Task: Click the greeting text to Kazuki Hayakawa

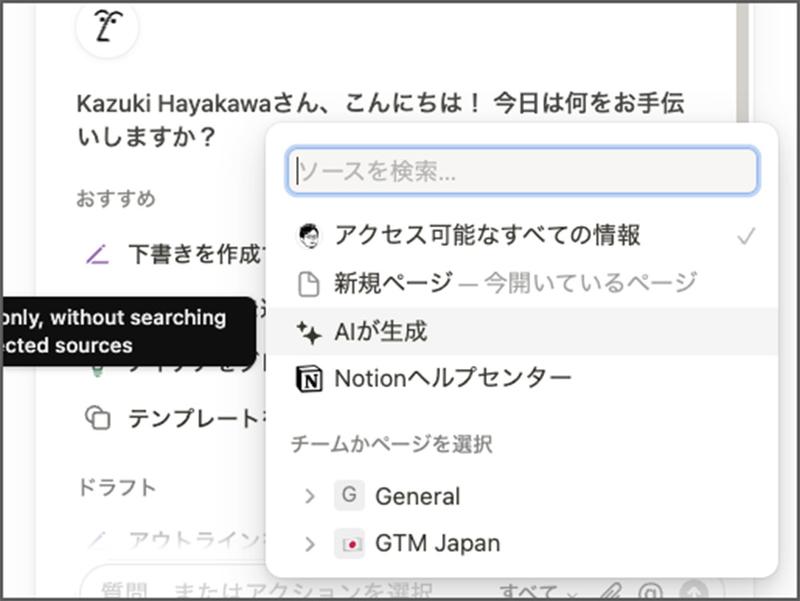Action: coord(380,120)
